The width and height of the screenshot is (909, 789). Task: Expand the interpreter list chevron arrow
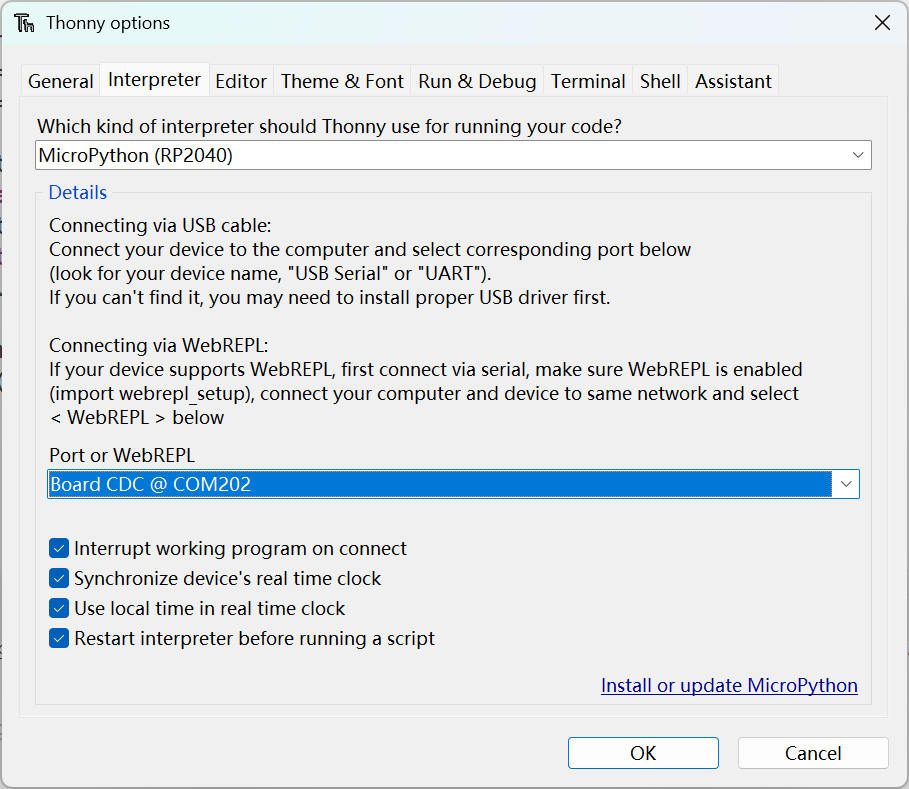tap(858, 155)
